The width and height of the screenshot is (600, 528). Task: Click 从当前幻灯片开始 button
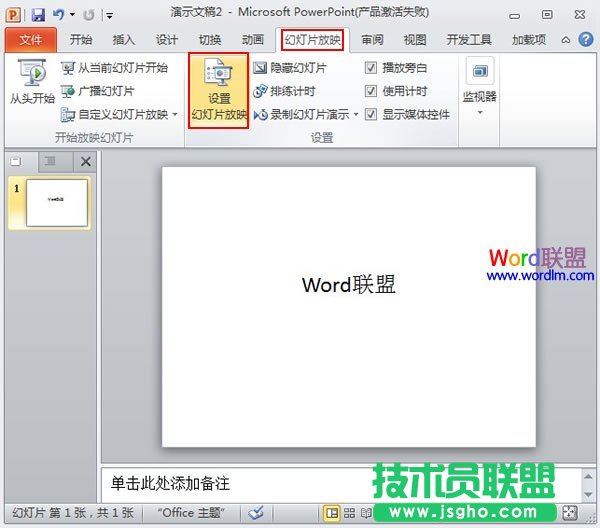(114, 68)
